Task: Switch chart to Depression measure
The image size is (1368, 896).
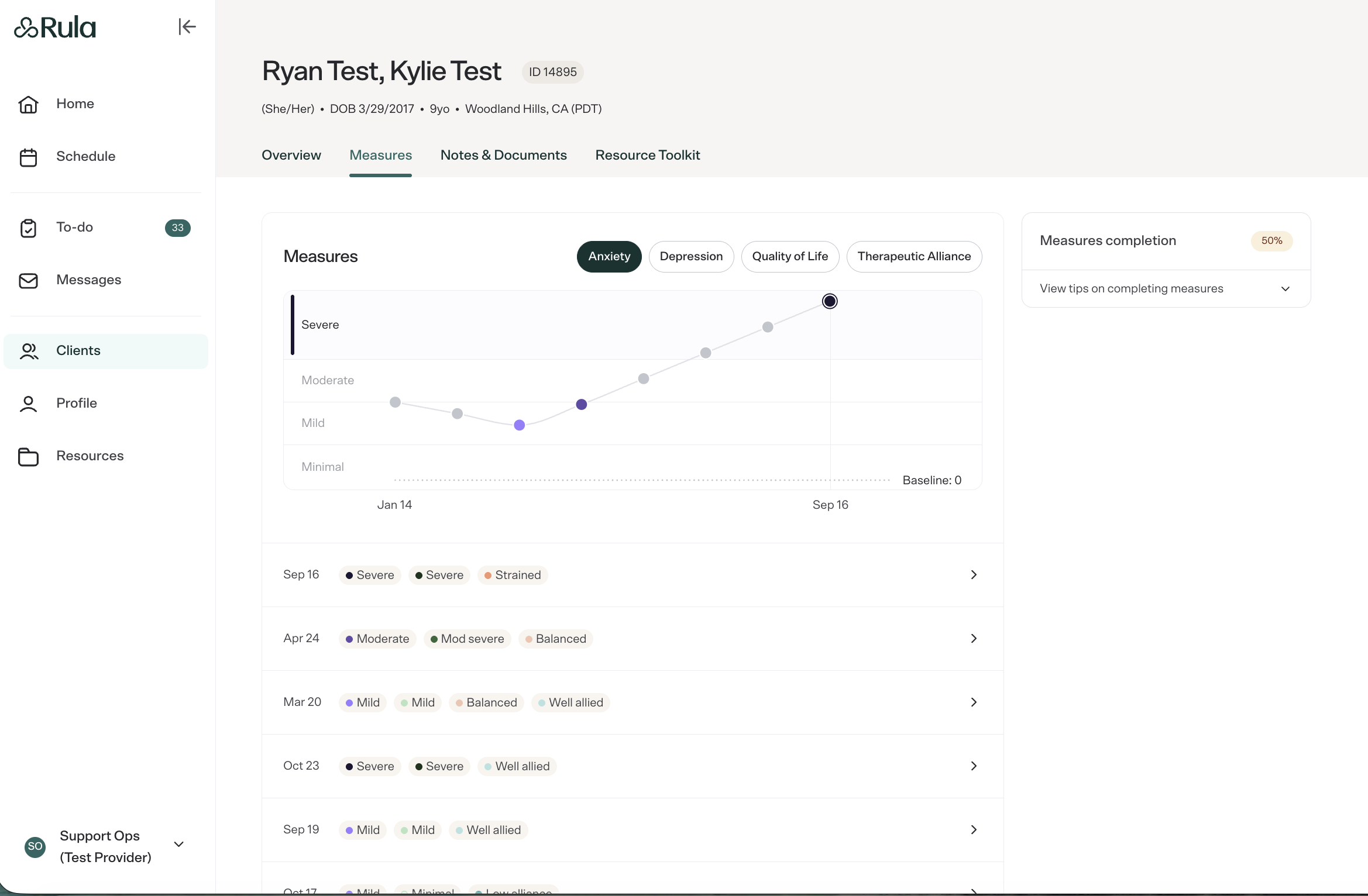Action: 691,257
